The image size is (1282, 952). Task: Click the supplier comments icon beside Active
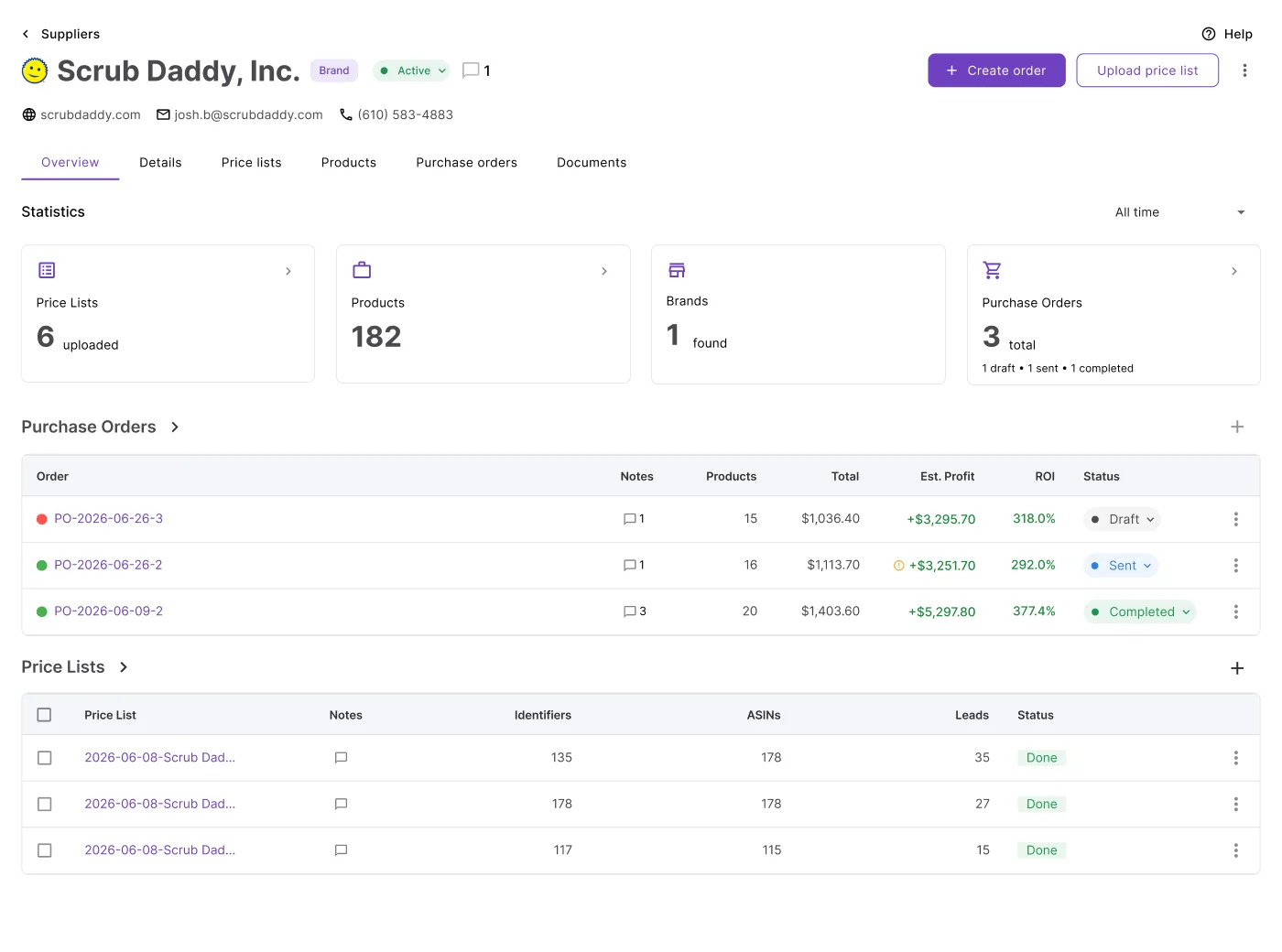pyautogui.click(x=471, y=70)
